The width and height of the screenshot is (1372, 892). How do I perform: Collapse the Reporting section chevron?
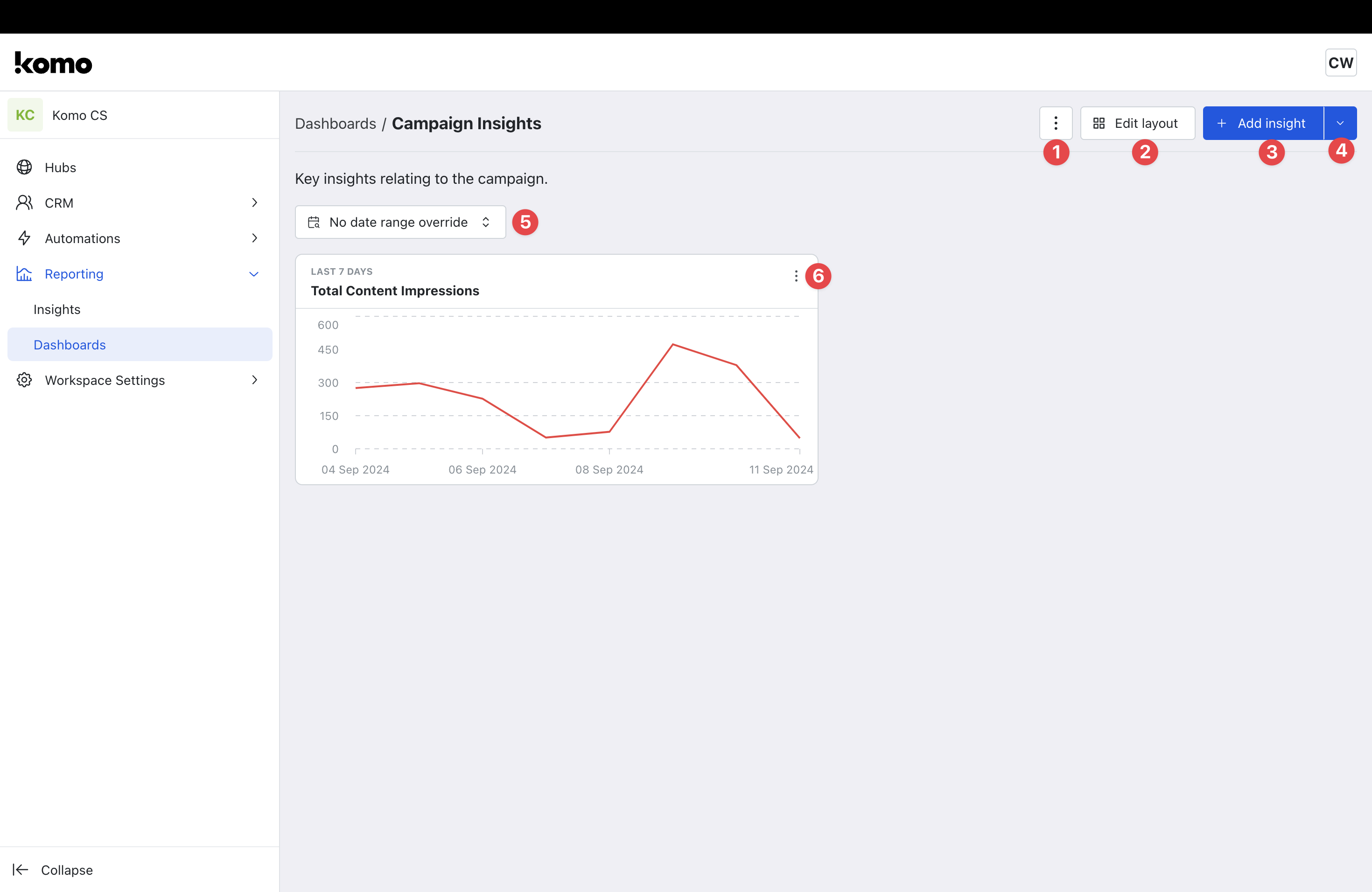254,274
